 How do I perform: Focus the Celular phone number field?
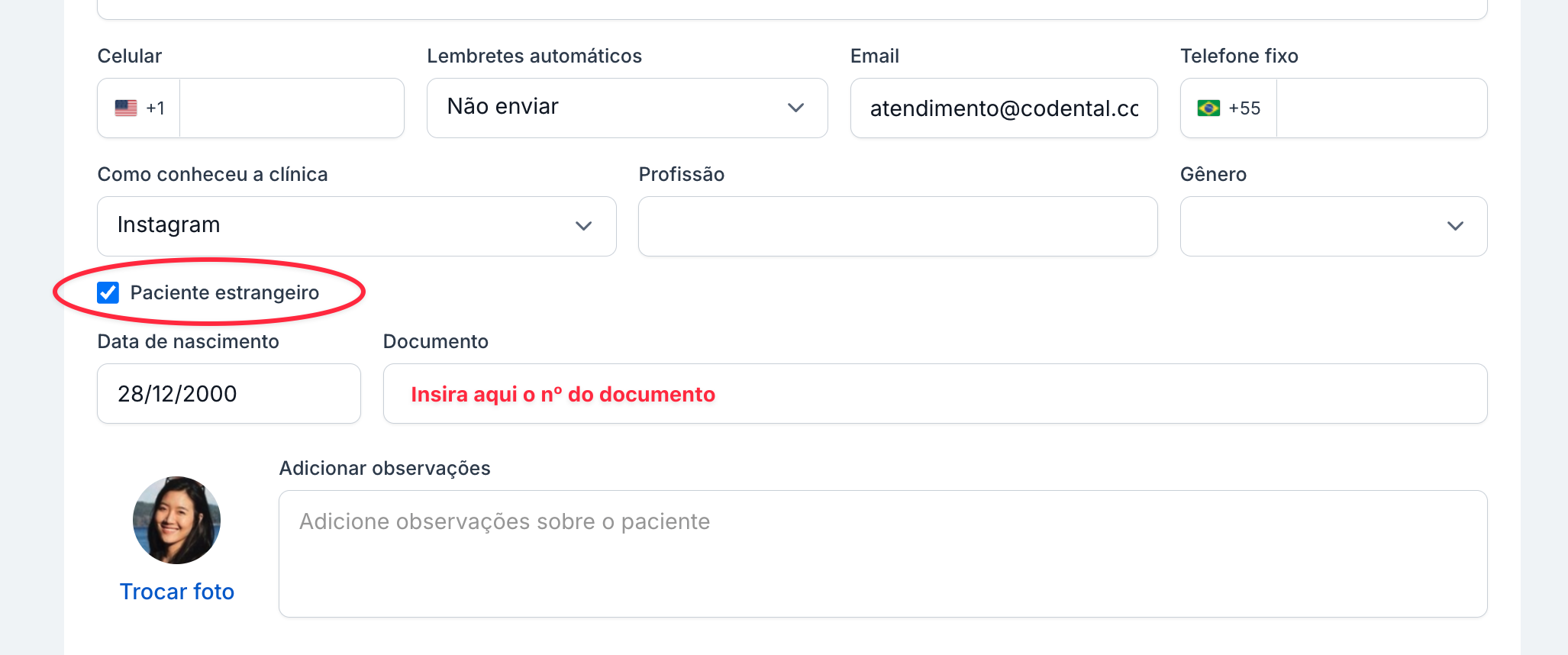pyautogui.click(x=291, y=108)
